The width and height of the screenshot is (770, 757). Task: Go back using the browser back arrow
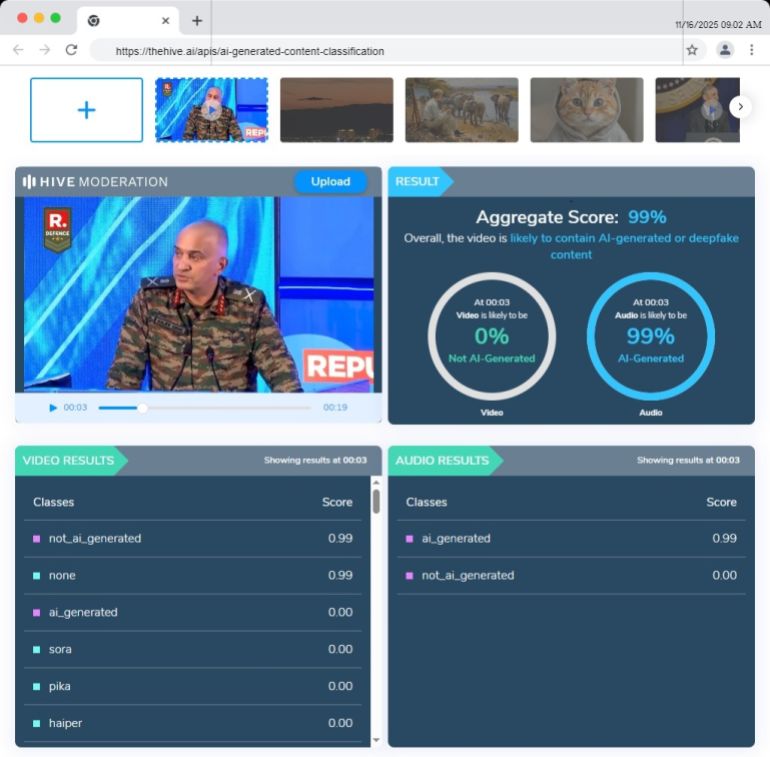click(x=18, y=50)
